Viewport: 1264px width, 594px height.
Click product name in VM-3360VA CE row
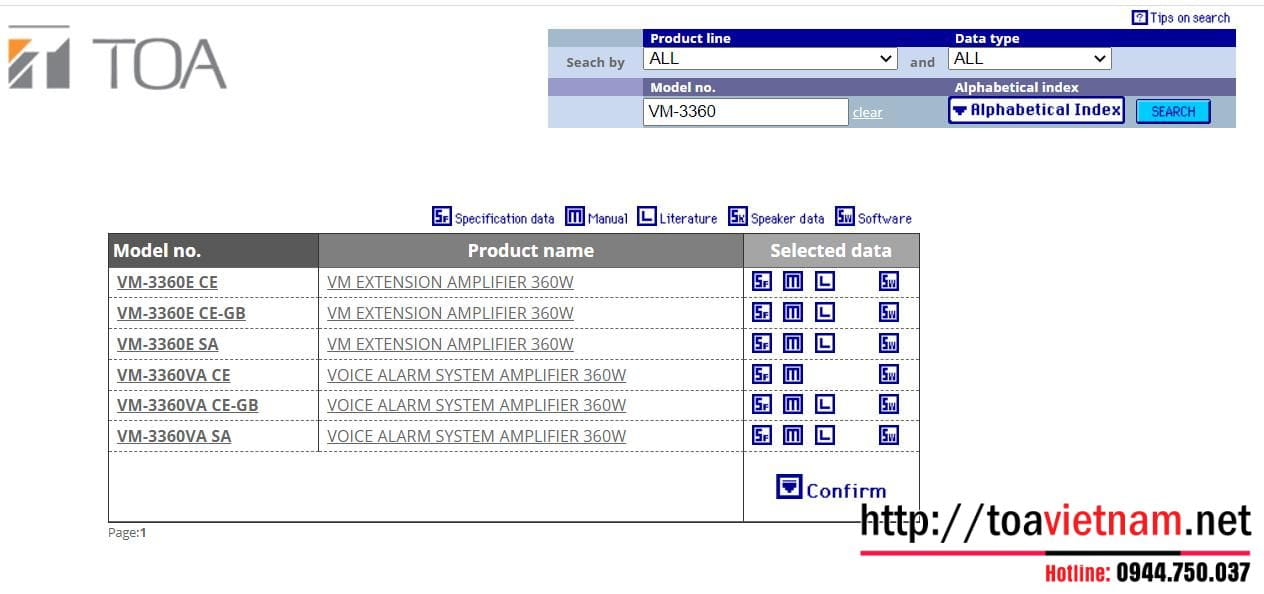[476, 375]
